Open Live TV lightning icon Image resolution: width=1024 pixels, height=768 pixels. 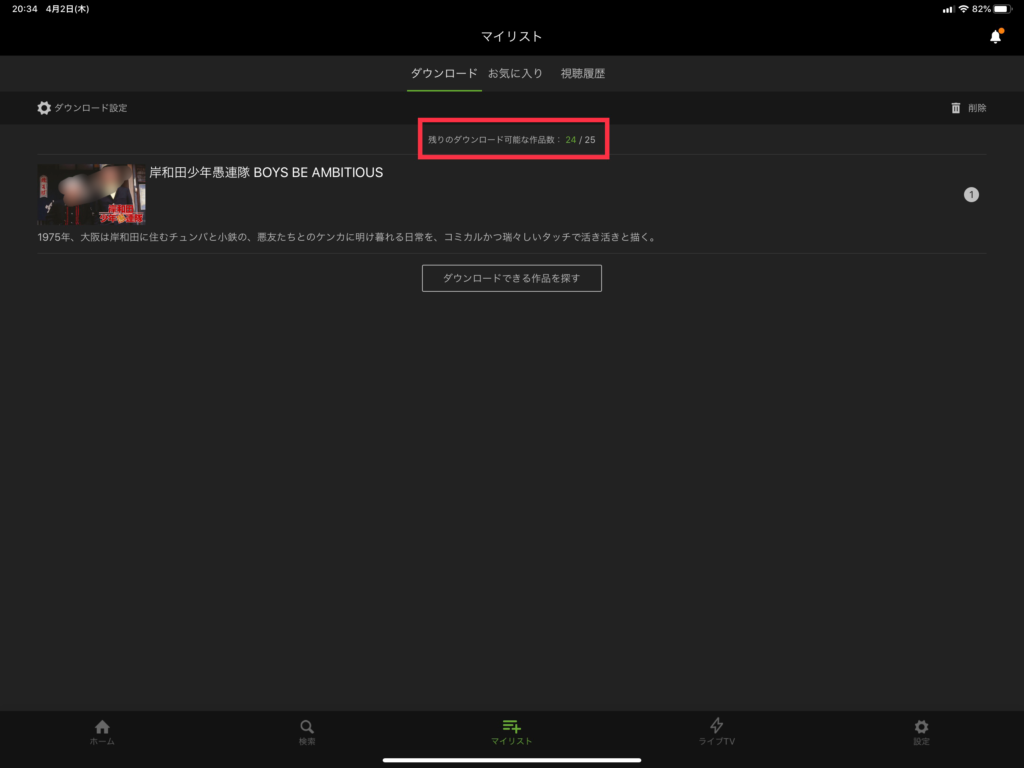click(x=716, y=726)
